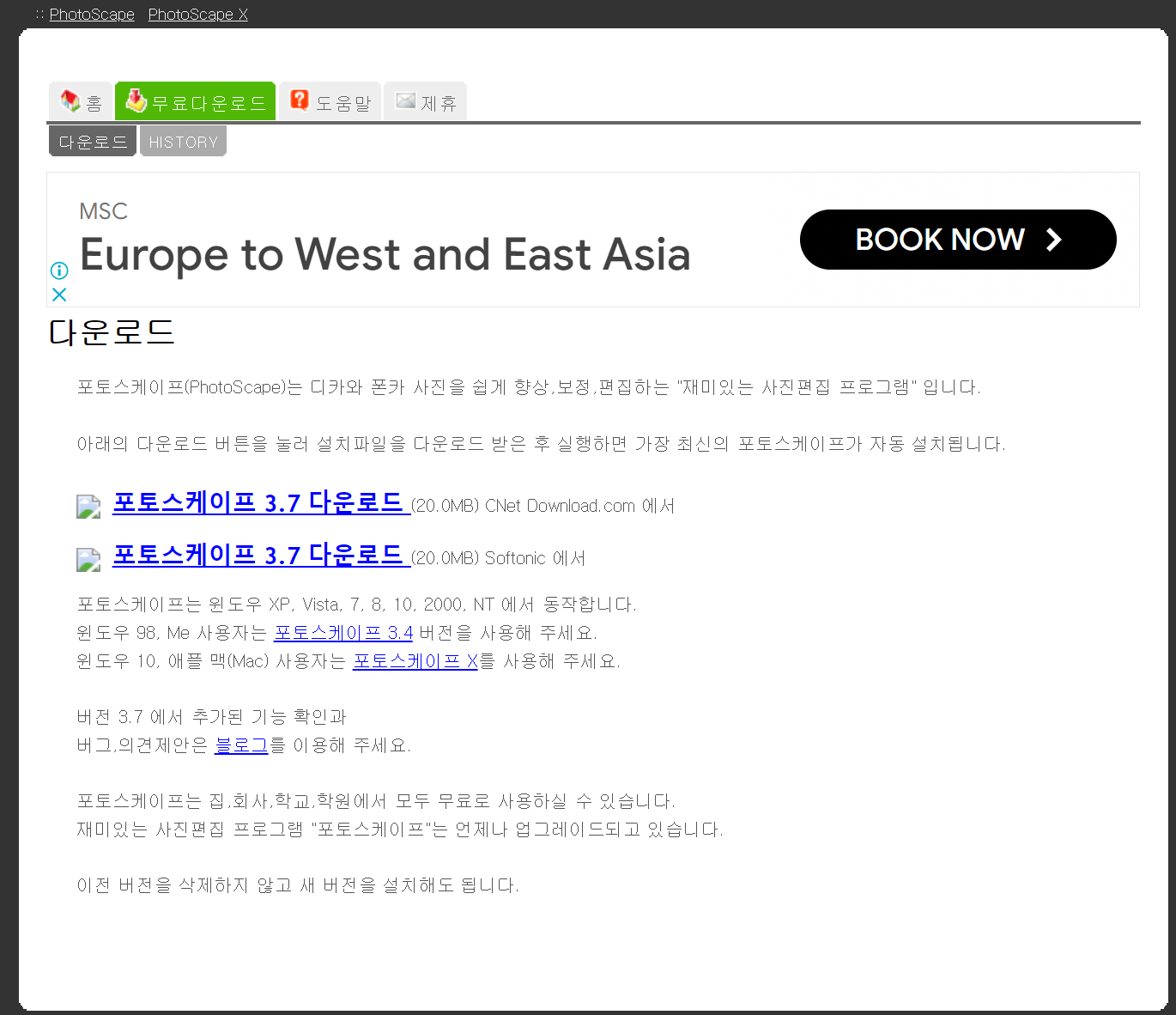Click the text (20.0MB) Softonic 에서
This screenshot has height=1015, width=1176.
coord(499,558)
